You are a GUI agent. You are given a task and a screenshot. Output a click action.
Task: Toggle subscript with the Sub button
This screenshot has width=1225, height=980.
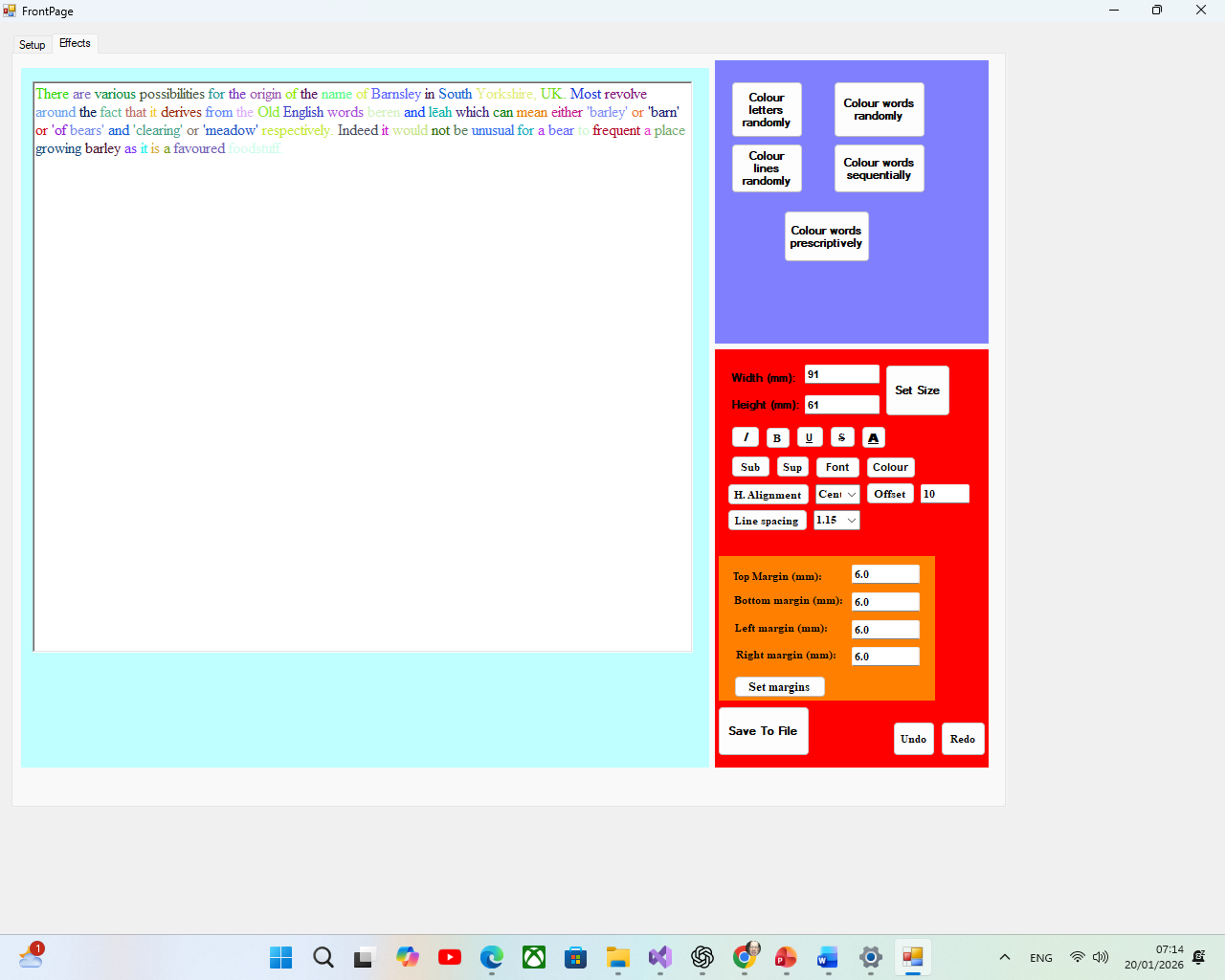pos(750,467)
